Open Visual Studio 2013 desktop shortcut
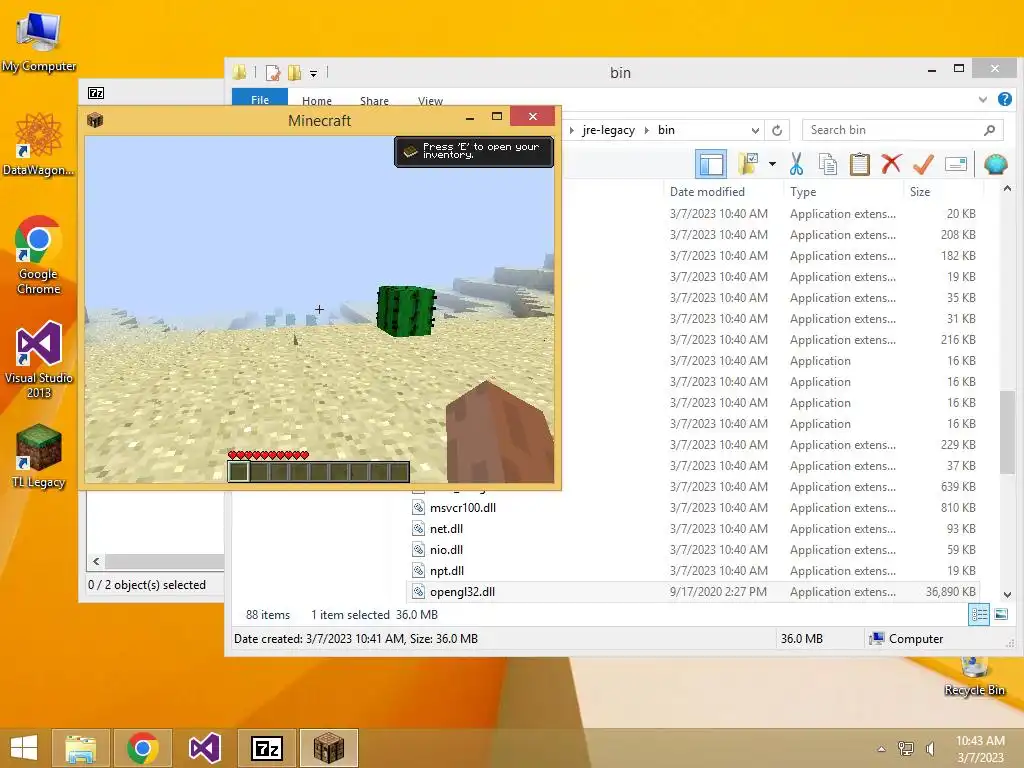Screen dimensions: 1024x768 [39, 359]
